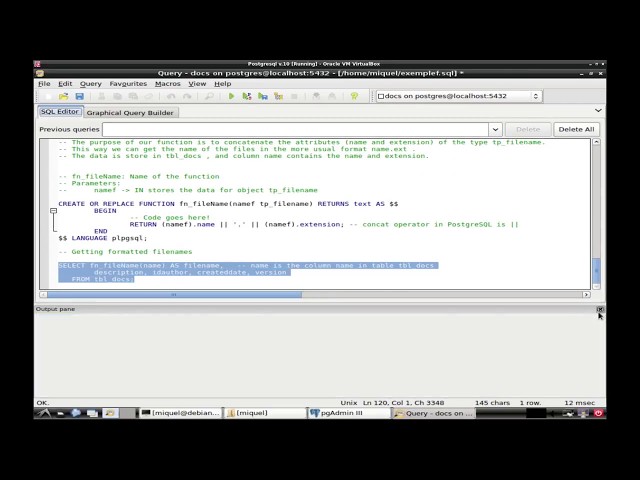Viewport: 640px width, 480px height.
Task: Open the database connection combo box
Action: click(459, 96)
